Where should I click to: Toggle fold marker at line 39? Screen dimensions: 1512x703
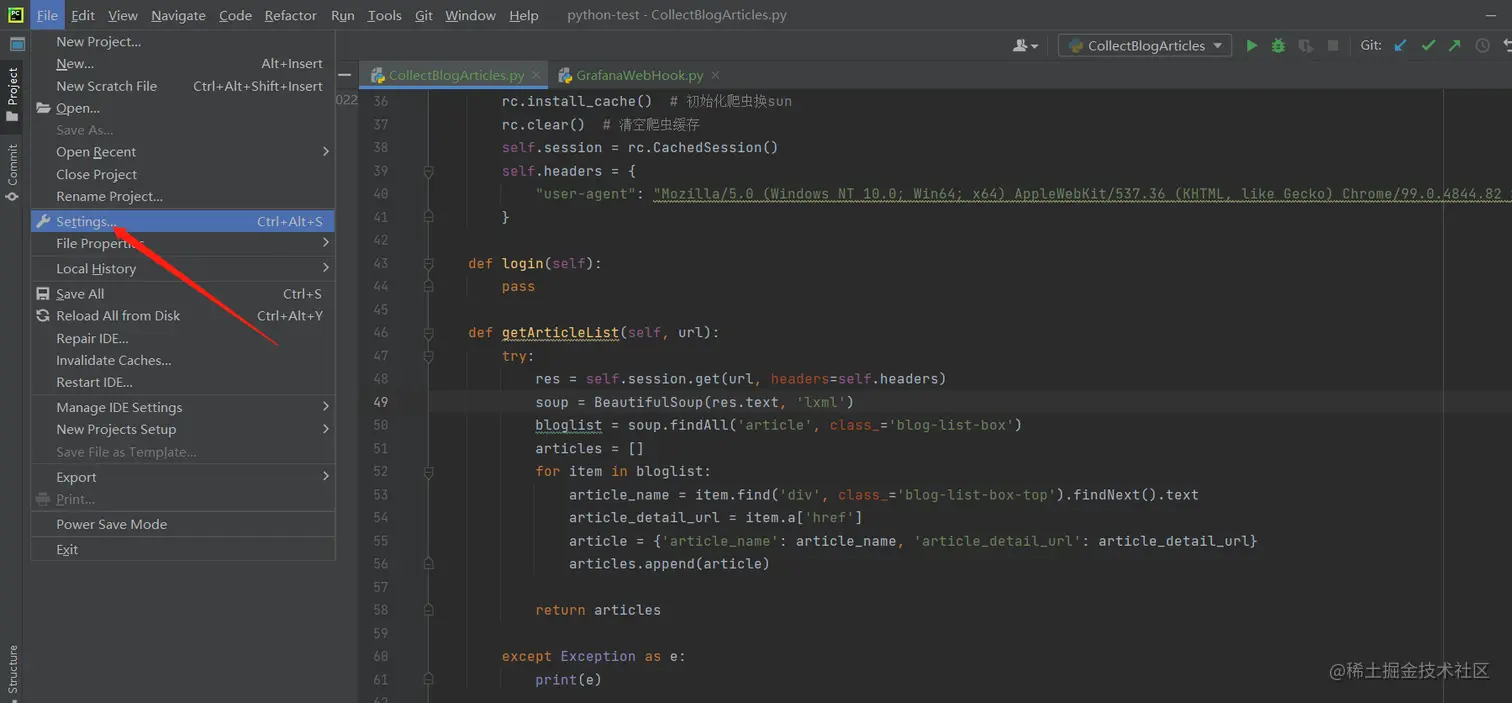(x=428, y=171)
